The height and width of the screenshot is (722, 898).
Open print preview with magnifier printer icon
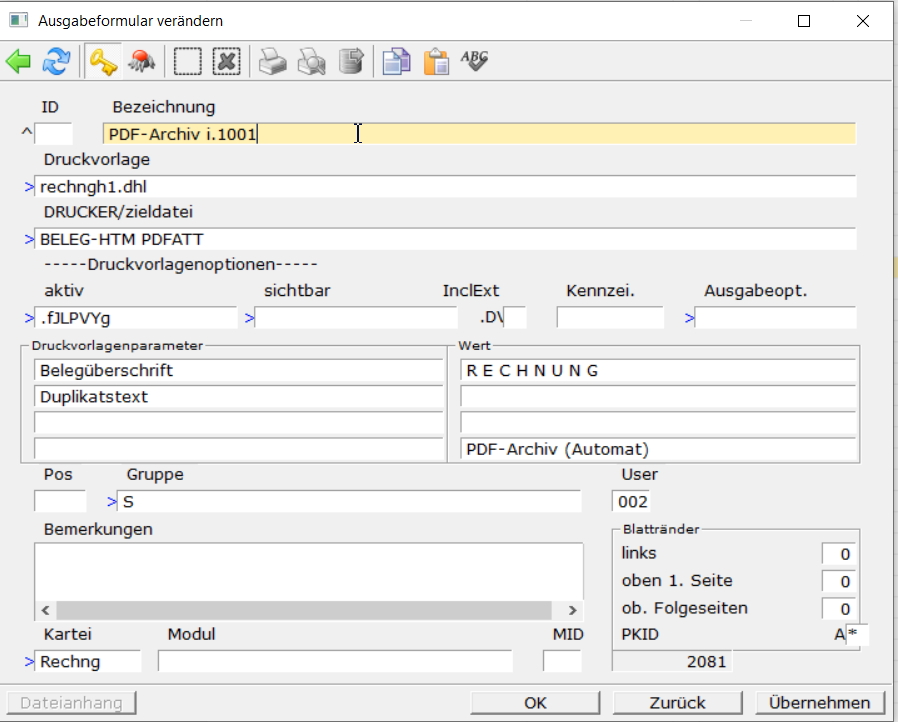311,62
